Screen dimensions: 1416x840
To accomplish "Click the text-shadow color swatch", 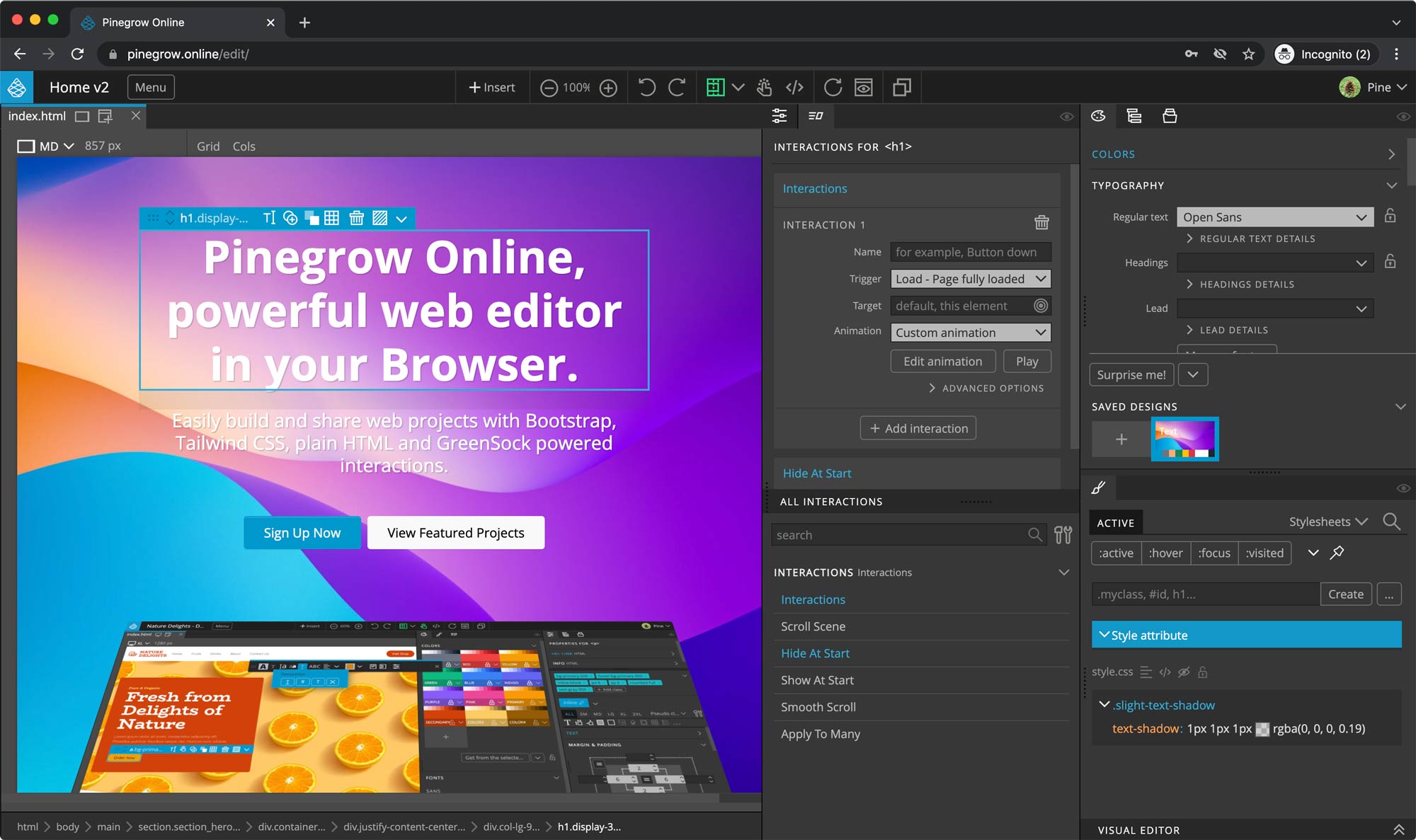I will (x=1262, y=729).
